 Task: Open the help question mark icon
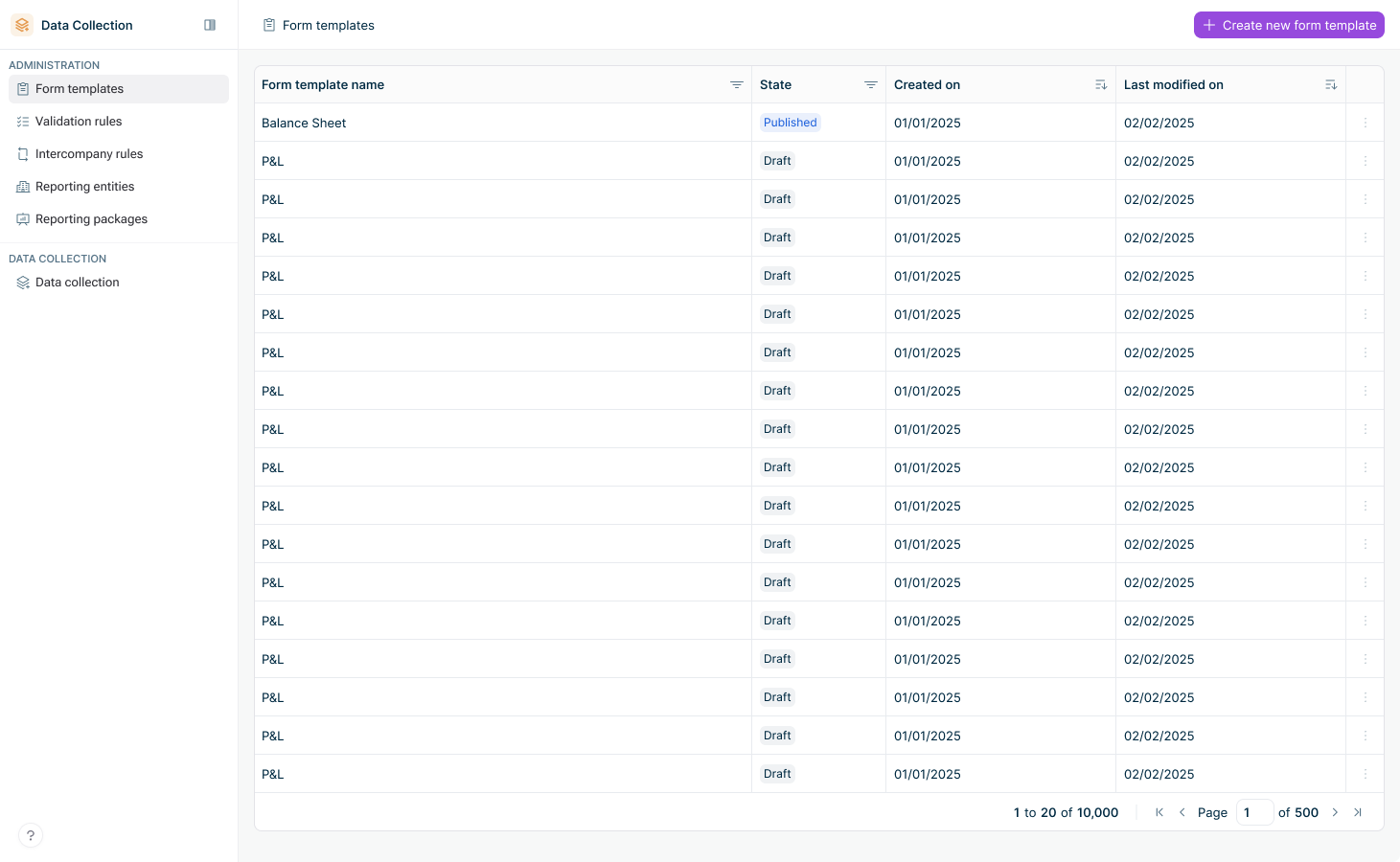pos(30,834)
